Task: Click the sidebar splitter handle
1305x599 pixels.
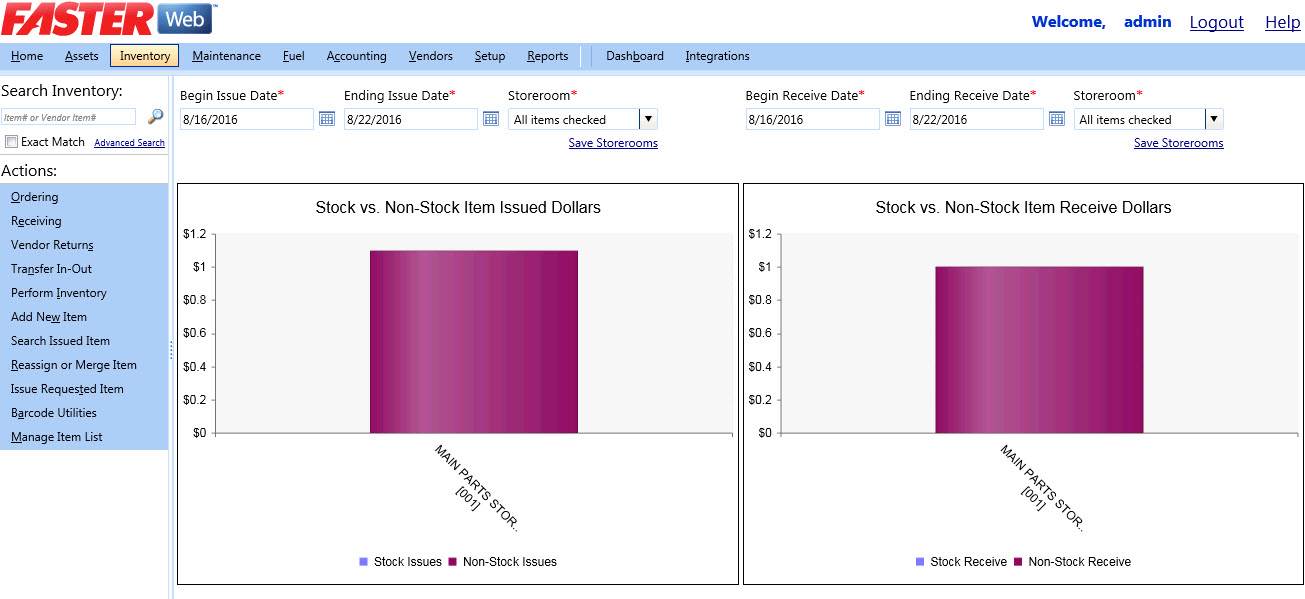Action: click(x=171, y=349)
